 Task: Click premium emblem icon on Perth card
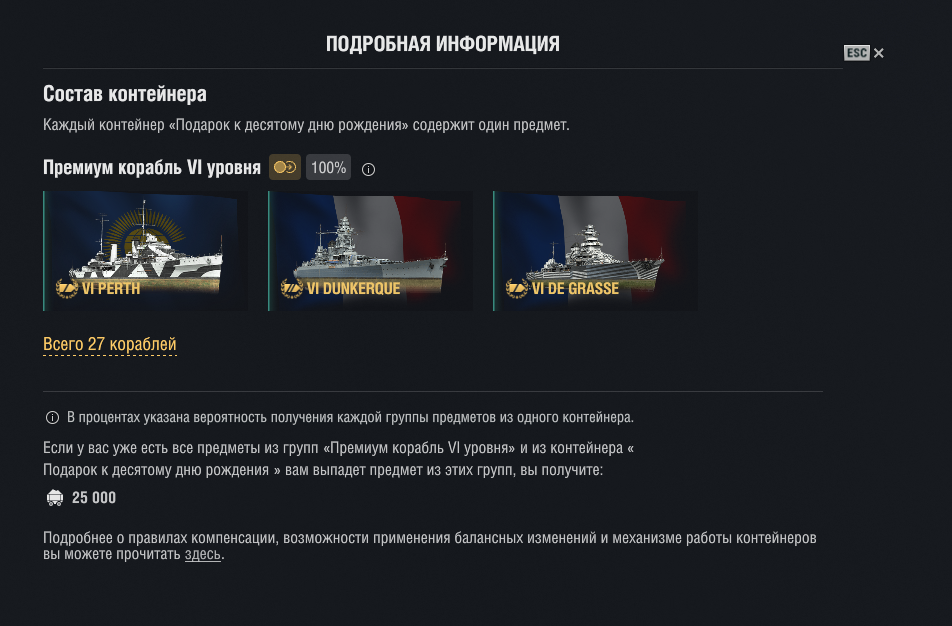(x=67, y=288)
